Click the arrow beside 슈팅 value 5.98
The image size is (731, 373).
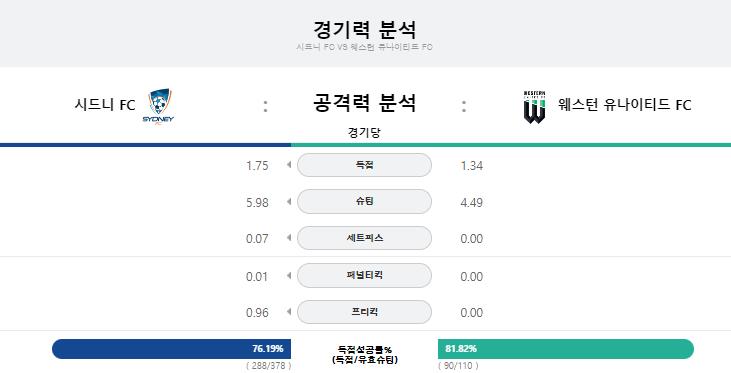coord(289,201)
